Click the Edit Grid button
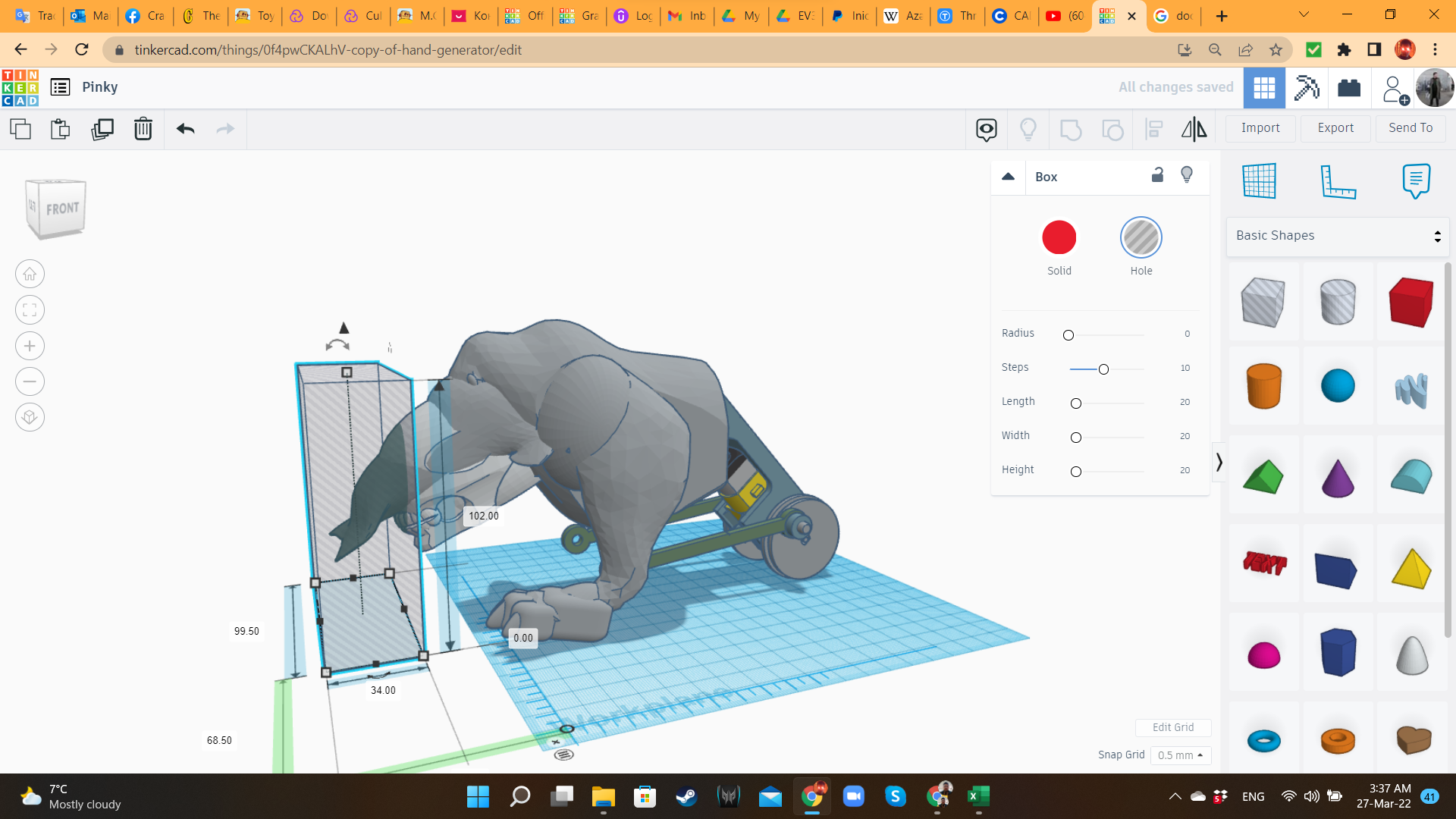Screen dimensions: 1456x819 [1172, 727]
